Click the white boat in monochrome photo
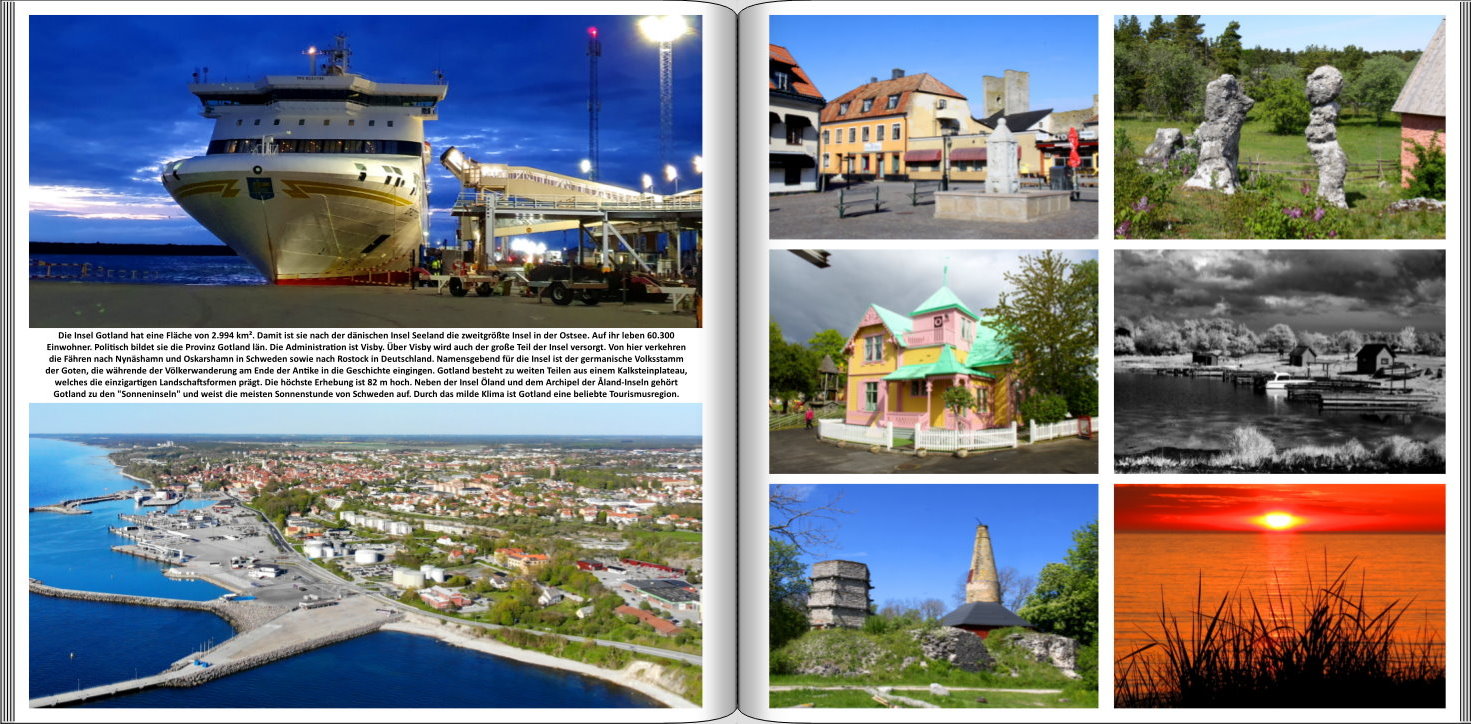This screenshot has width=1471, height=724. 1288,381
